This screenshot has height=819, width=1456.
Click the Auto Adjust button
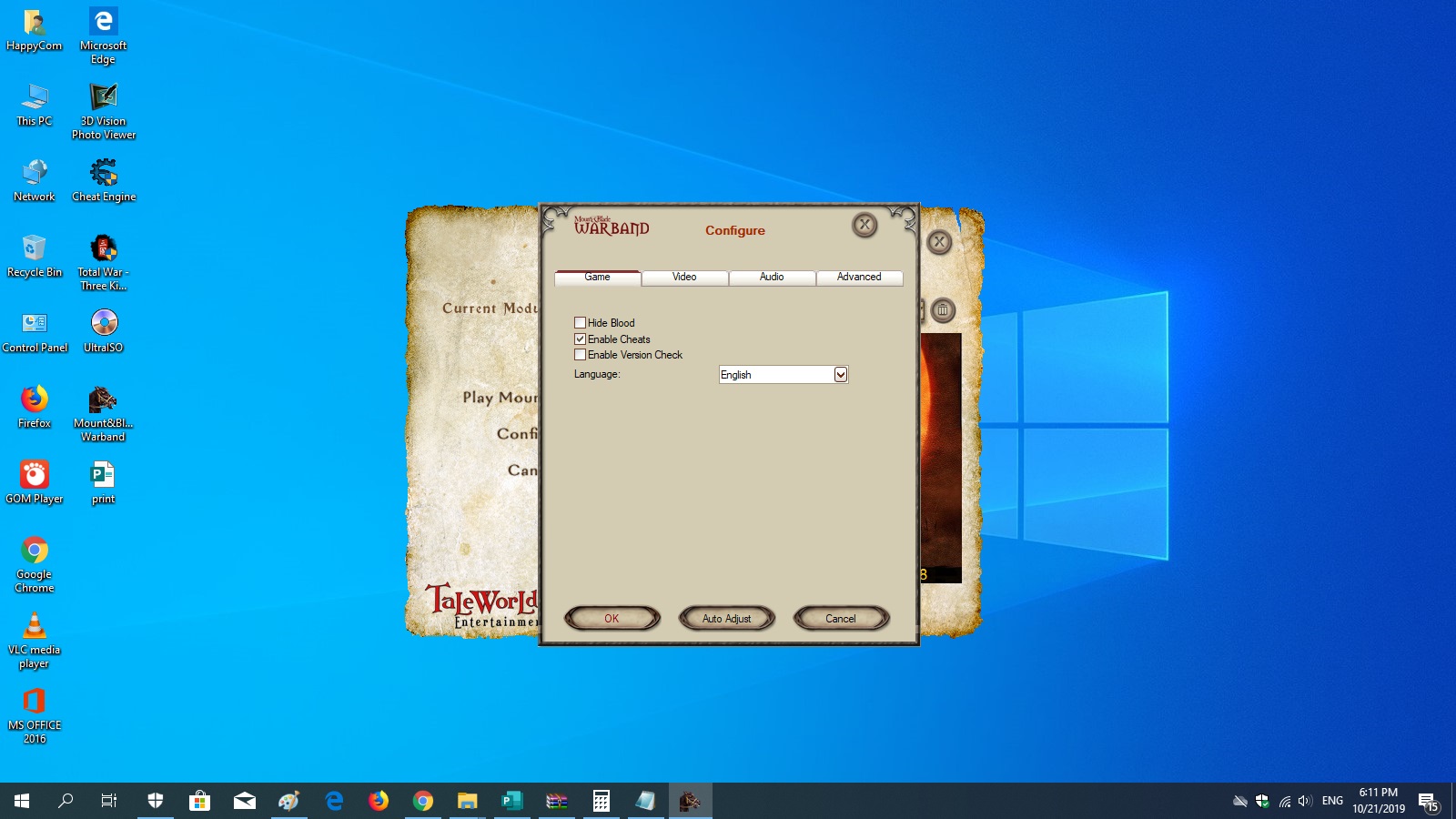point(726,619)
